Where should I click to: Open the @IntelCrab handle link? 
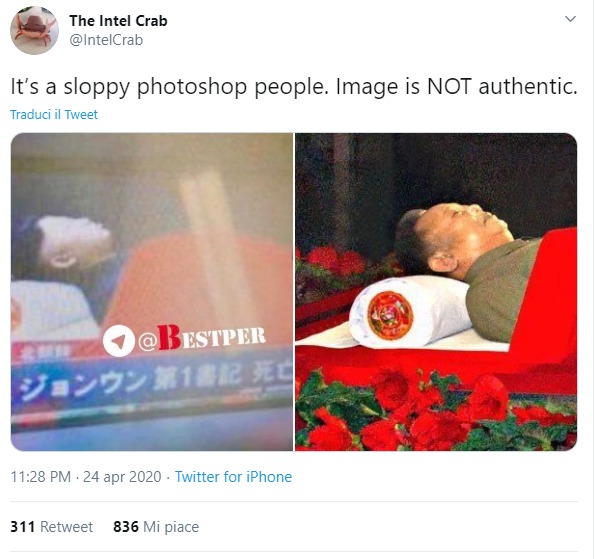(106, 40)
